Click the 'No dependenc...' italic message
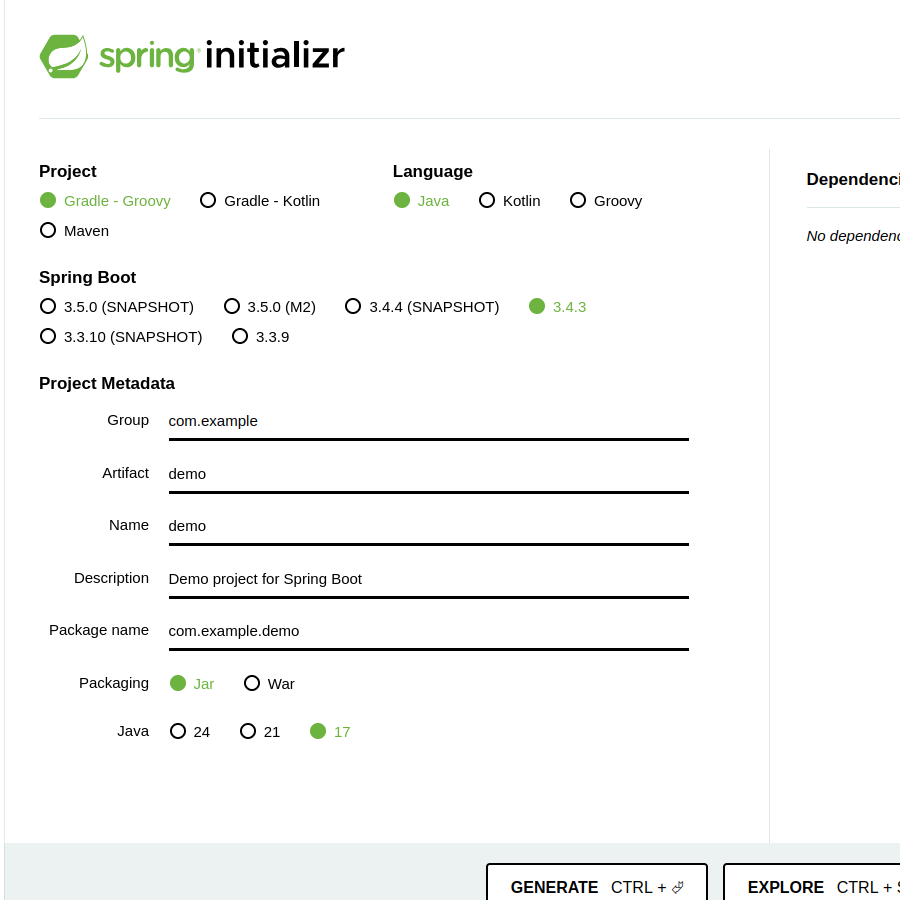The height and width of the screenshot is (900, 900). point(853,236)
